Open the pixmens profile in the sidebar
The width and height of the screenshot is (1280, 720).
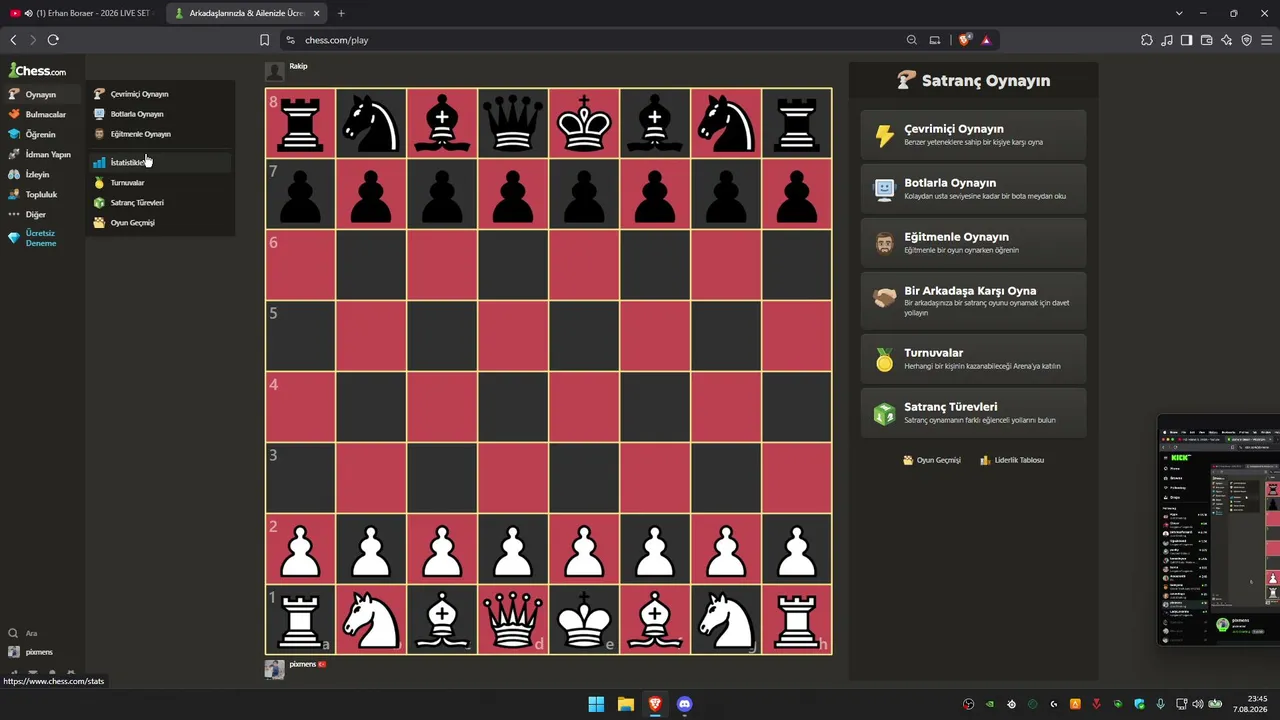[42, 652]
